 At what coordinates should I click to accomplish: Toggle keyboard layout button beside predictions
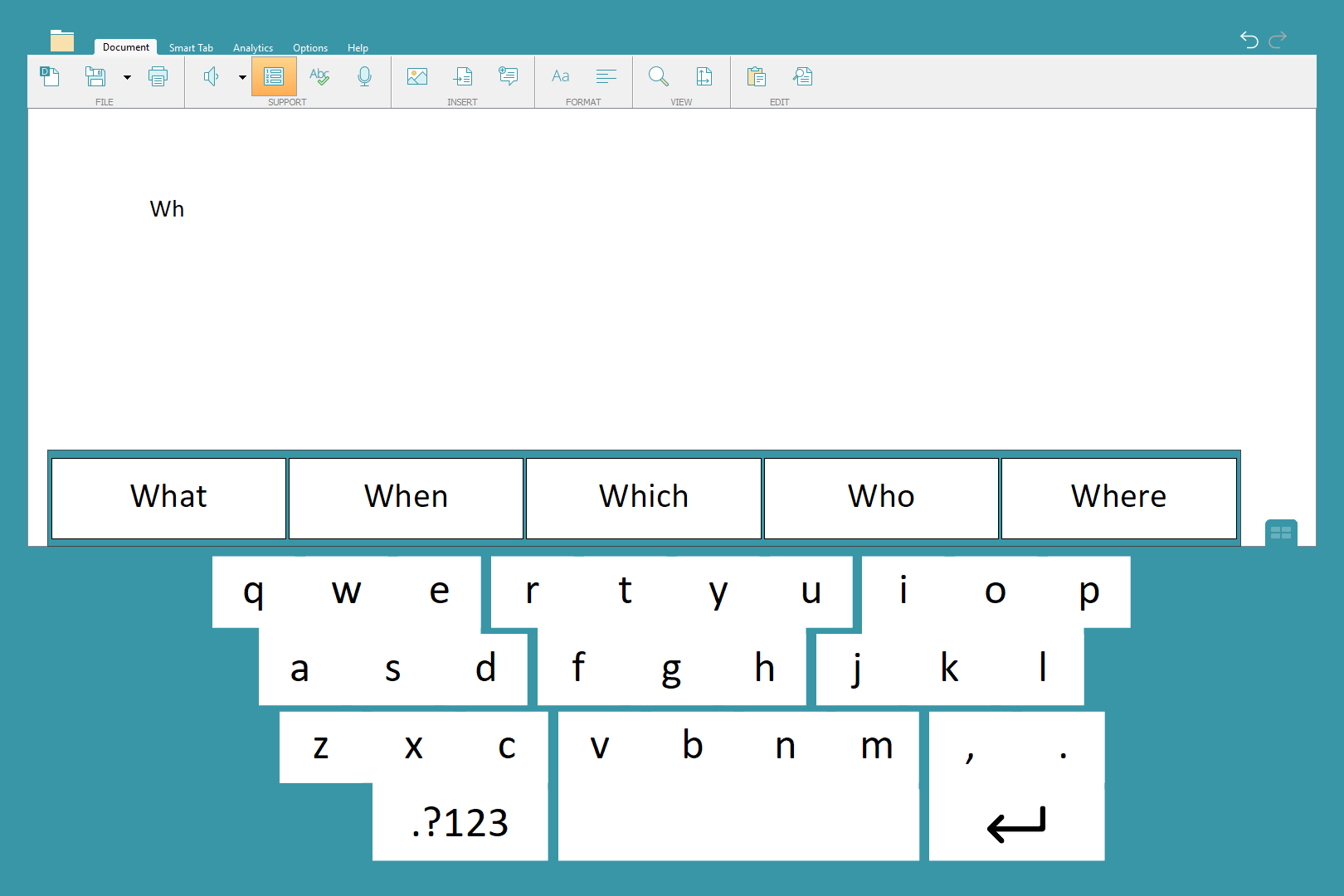[x=1280, y=533]
